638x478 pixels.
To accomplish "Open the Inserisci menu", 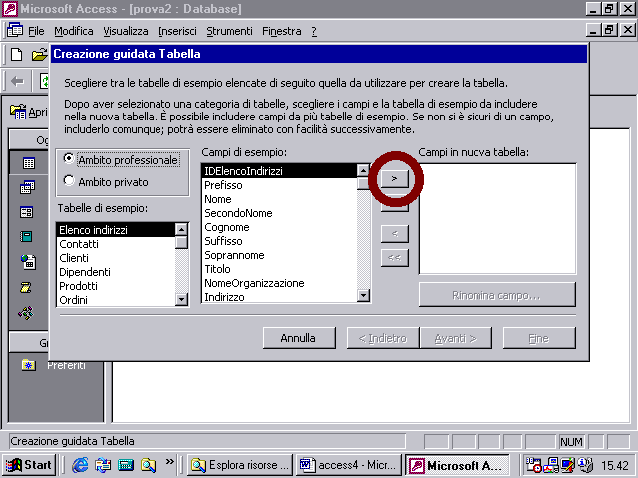I will coord(177,31).
